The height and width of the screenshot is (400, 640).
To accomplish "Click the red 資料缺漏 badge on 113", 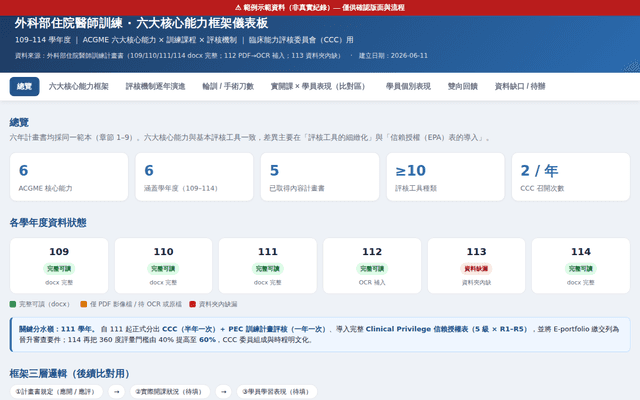I will click(x=476, y=269).
